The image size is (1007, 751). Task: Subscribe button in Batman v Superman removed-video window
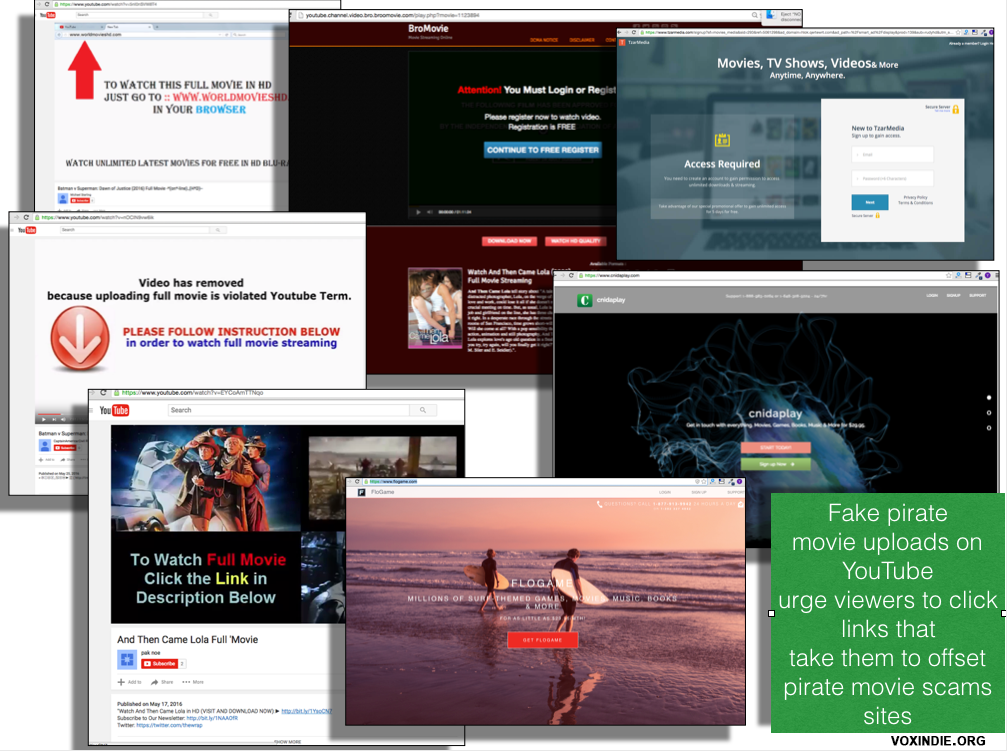coord(65,447)
